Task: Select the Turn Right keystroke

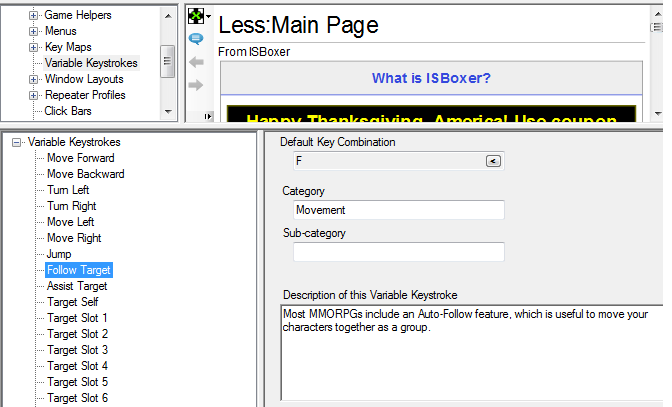Action: (72, 206)
